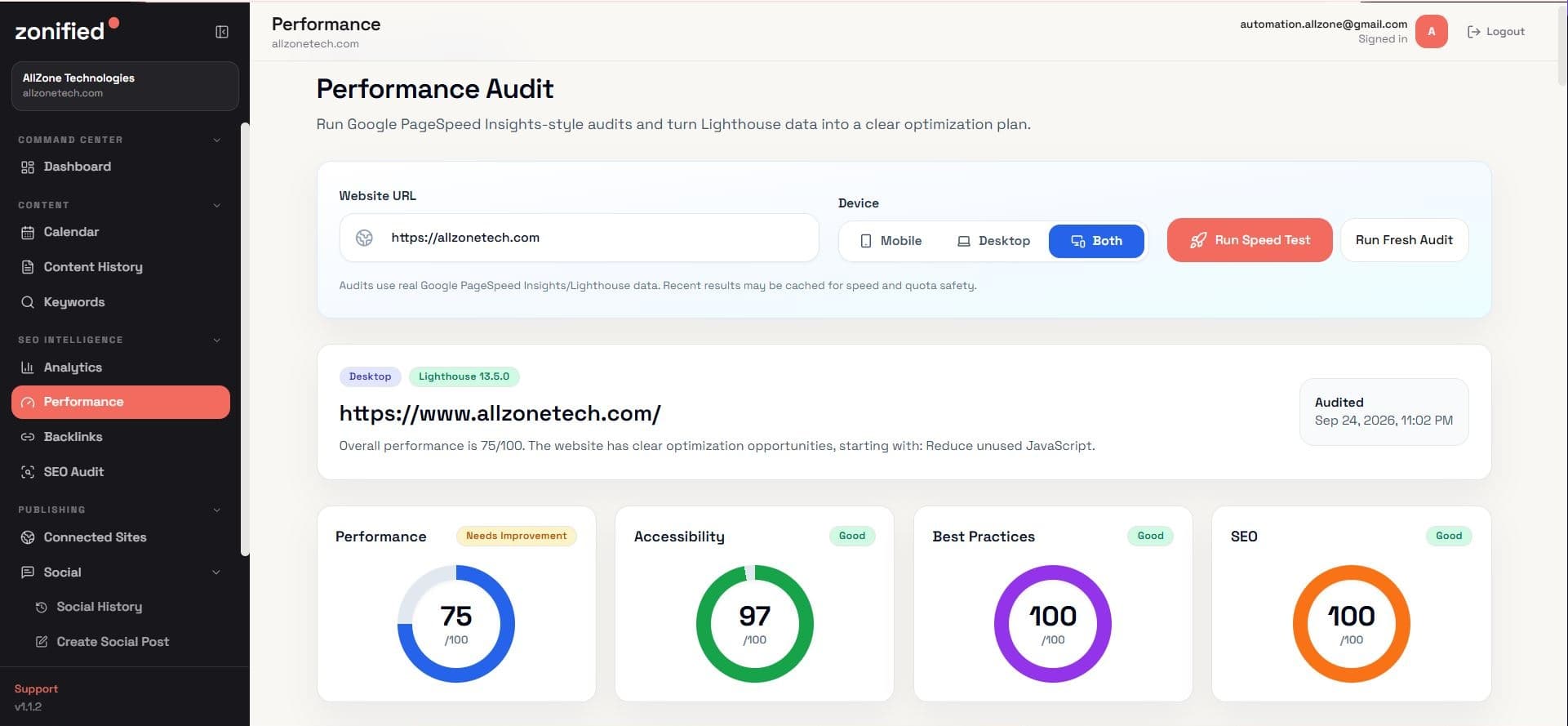Log out using the Logout button
1568x726 pixels.
[x=1496, y=32]
